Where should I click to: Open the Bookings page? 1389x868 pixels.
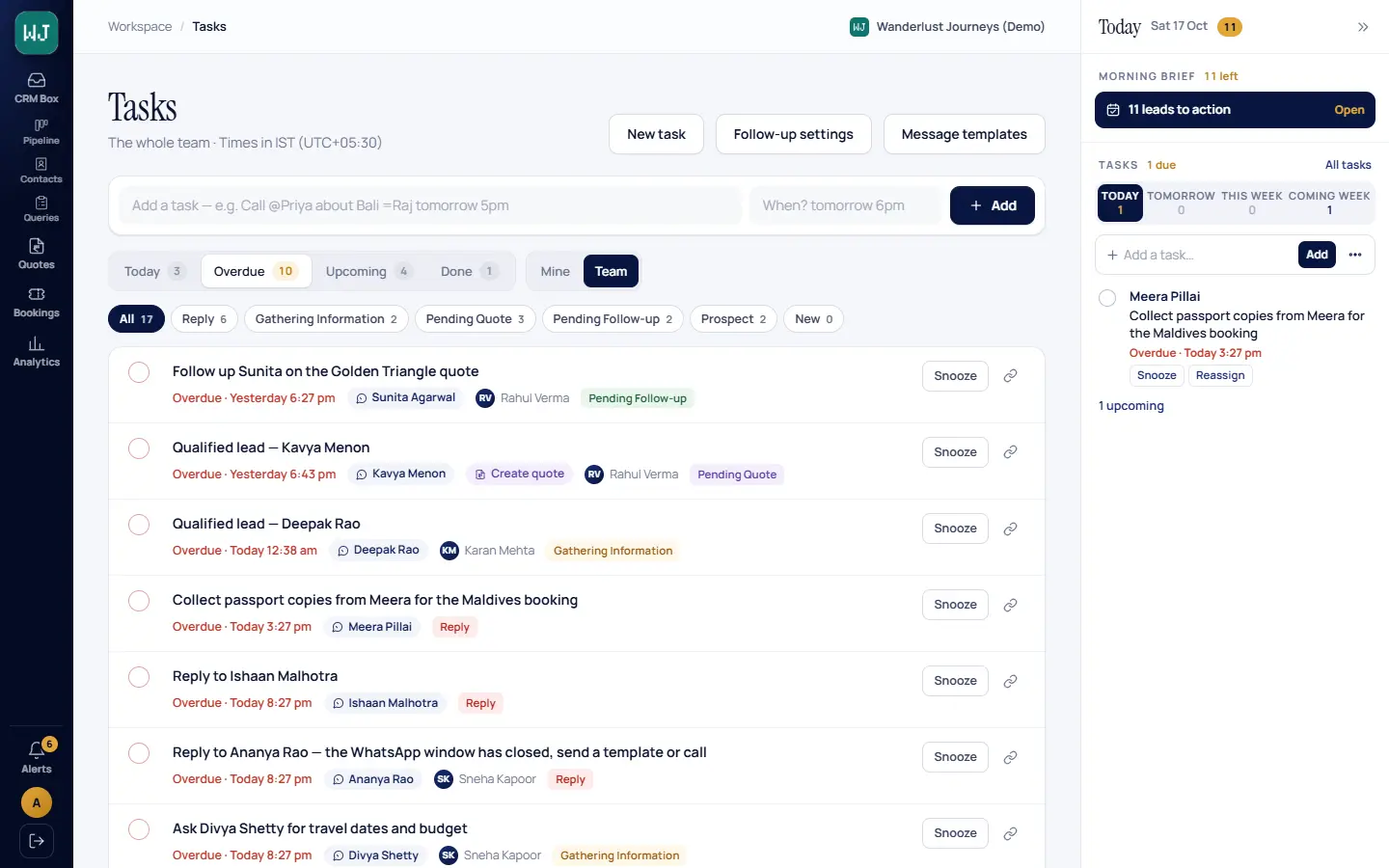[x=37, y=302]
